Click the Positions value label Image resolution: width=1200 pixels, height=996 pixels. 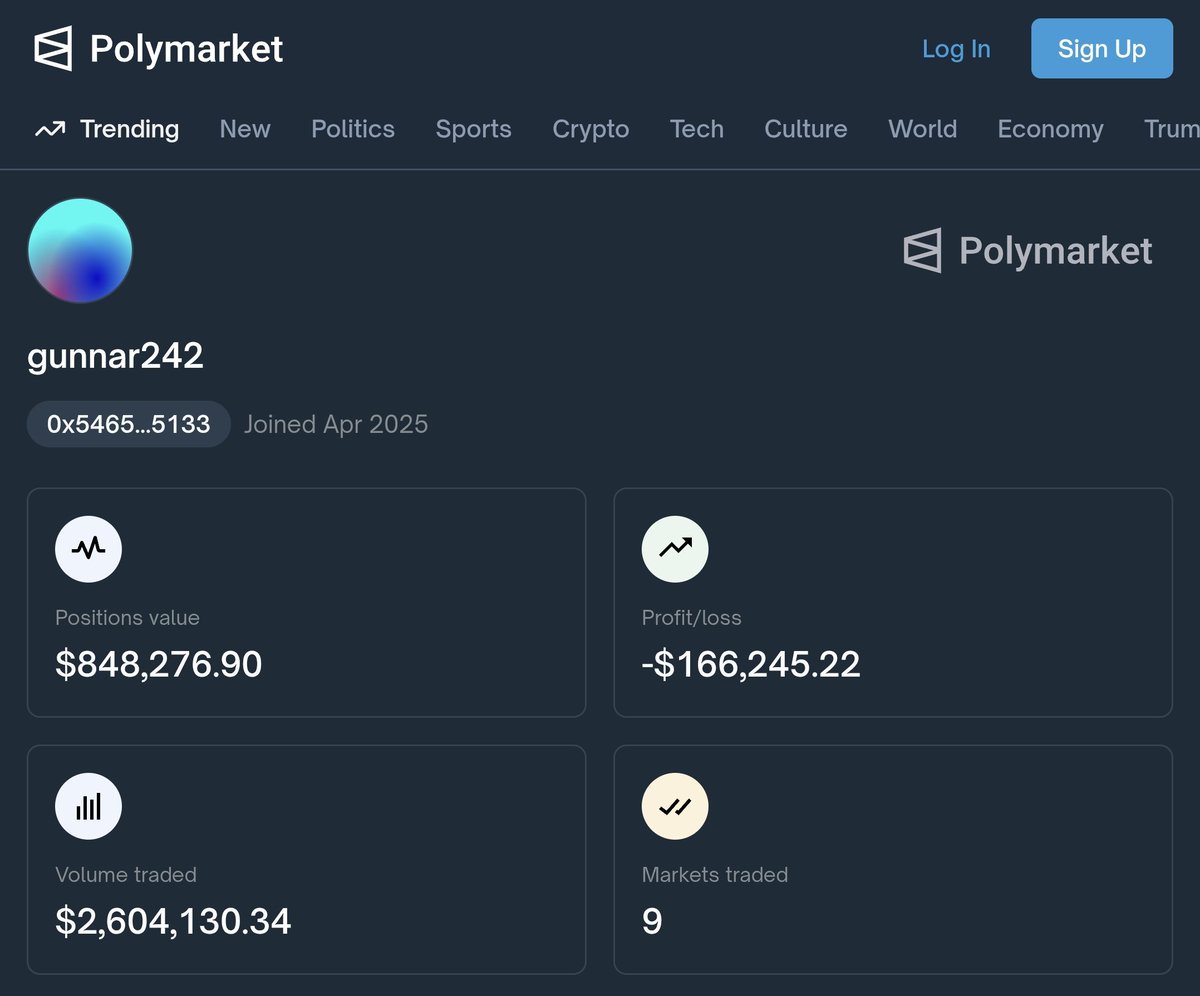click(x=127, y=618)
